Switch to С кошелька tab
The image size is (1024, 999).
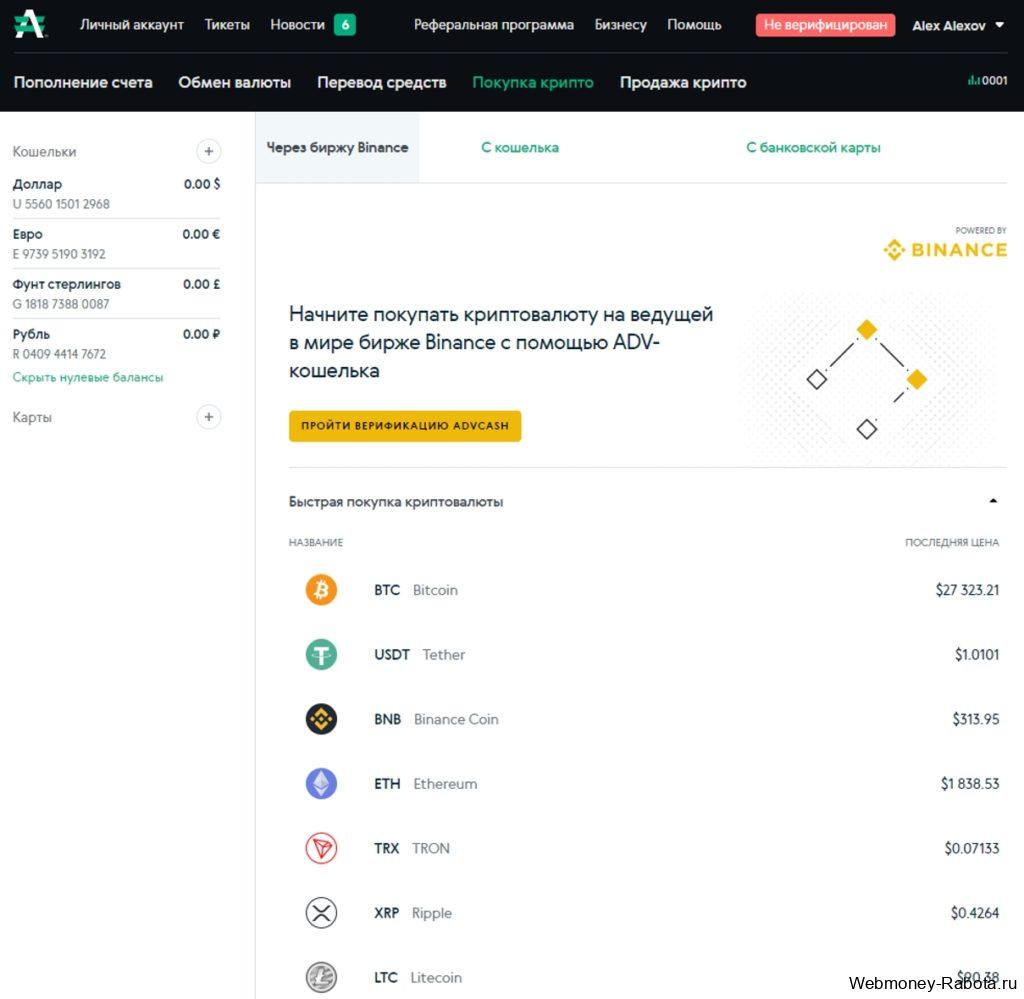point(520,148)
